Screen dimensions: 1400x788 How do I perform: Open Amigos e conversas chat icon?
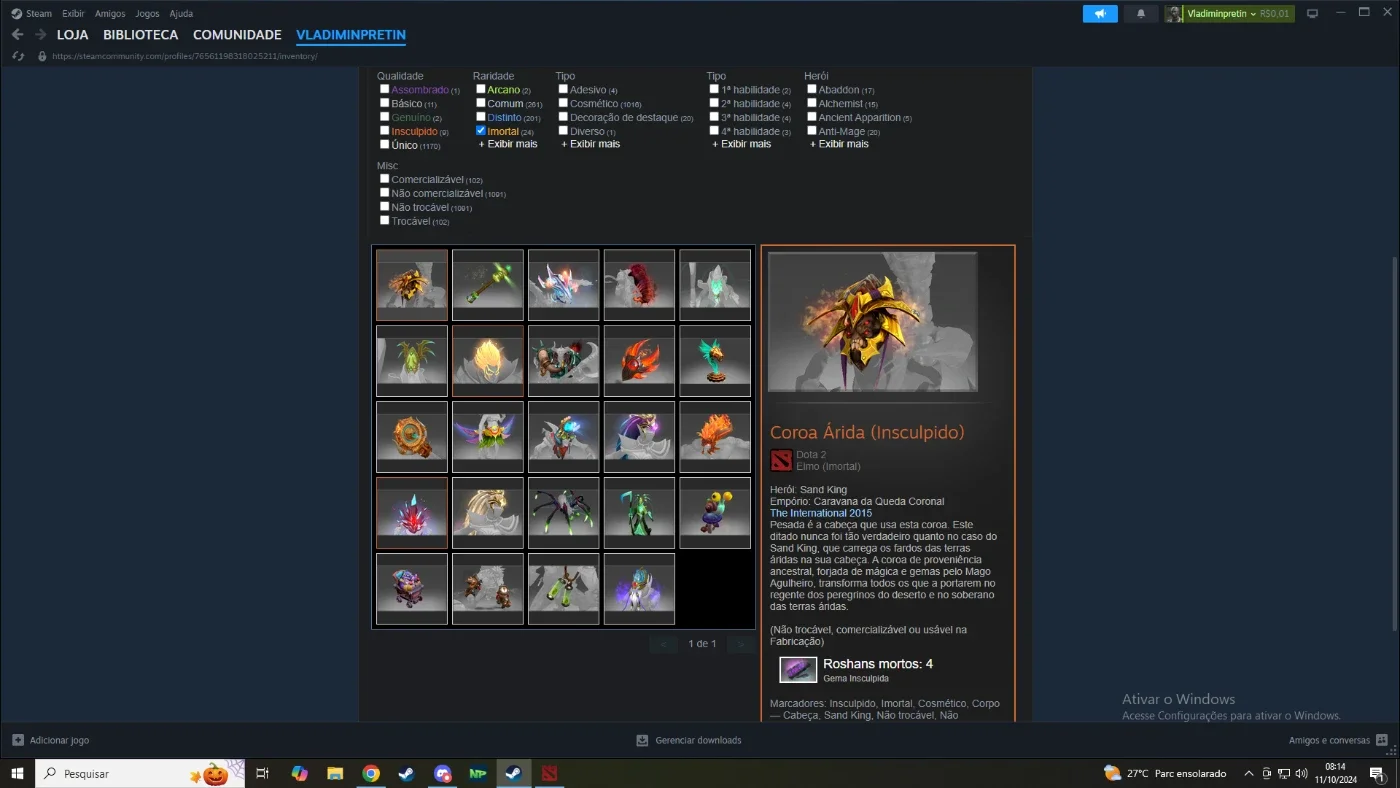[1381, 740]
